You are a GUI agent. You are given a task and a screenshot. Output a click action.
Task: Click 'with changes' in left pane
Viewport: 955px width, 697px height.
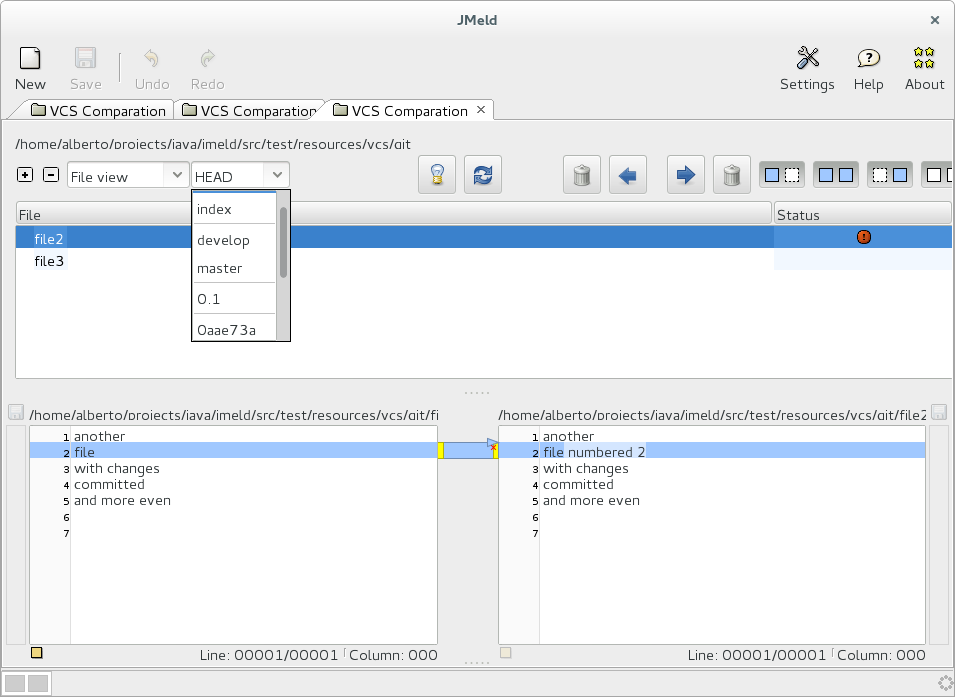[117, 469]
